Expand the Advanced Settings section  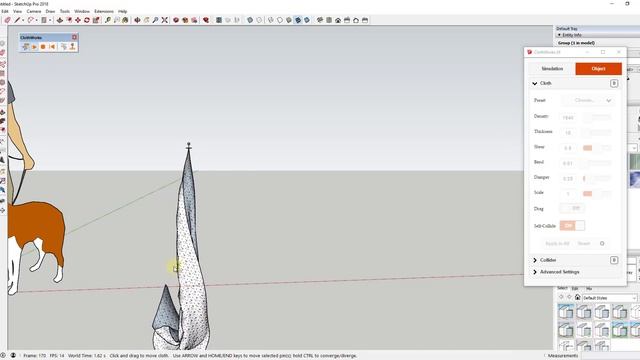535,272
